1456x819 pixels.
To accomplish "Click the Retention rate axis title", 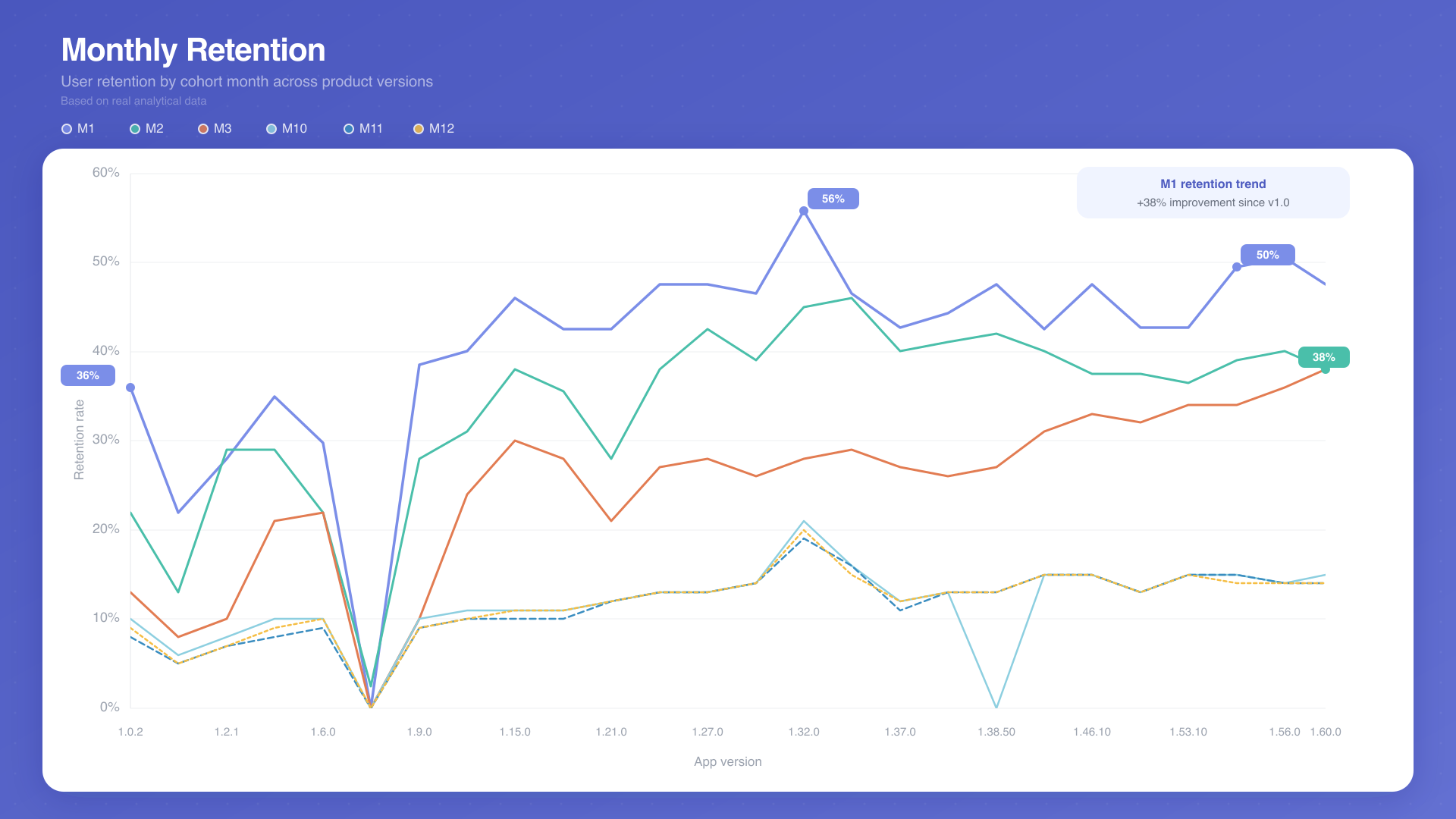I will (79, 440).
